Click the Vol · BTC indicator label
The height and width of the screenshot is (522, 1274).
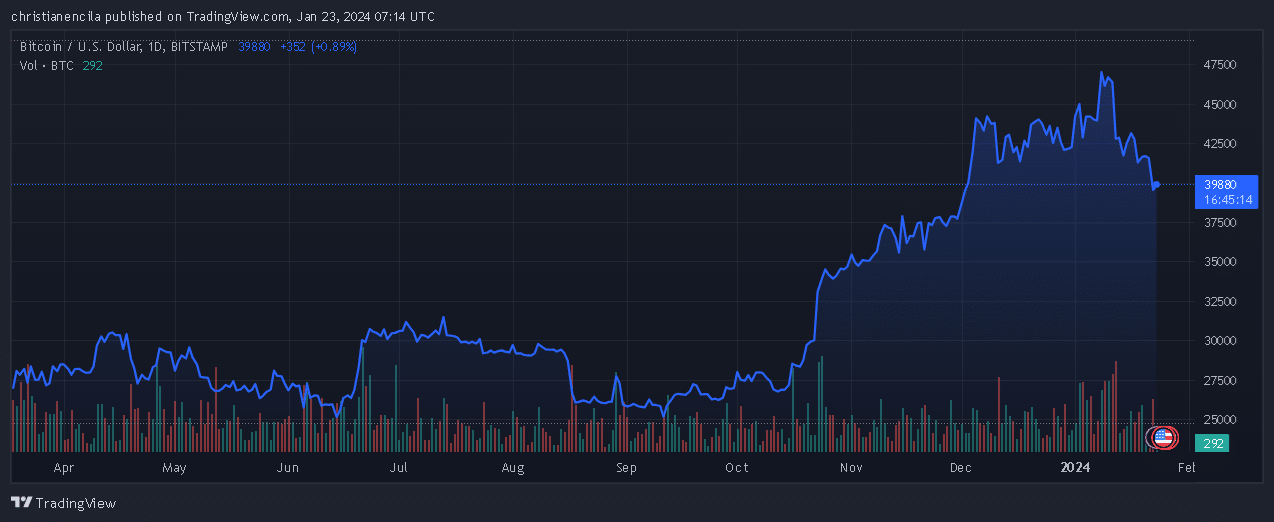[46, 65]
